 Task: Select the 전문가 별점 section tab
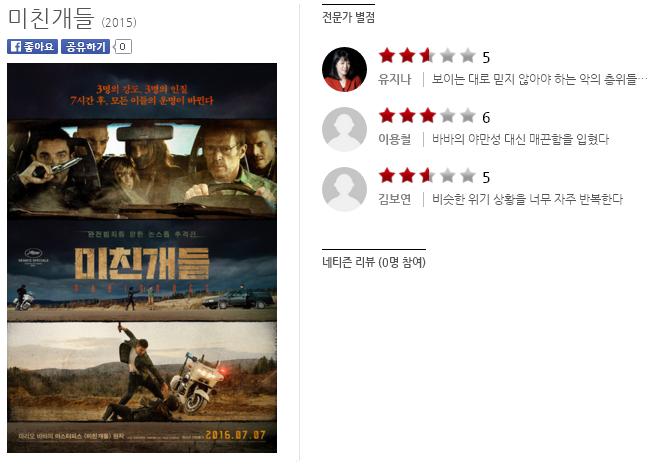348,17
